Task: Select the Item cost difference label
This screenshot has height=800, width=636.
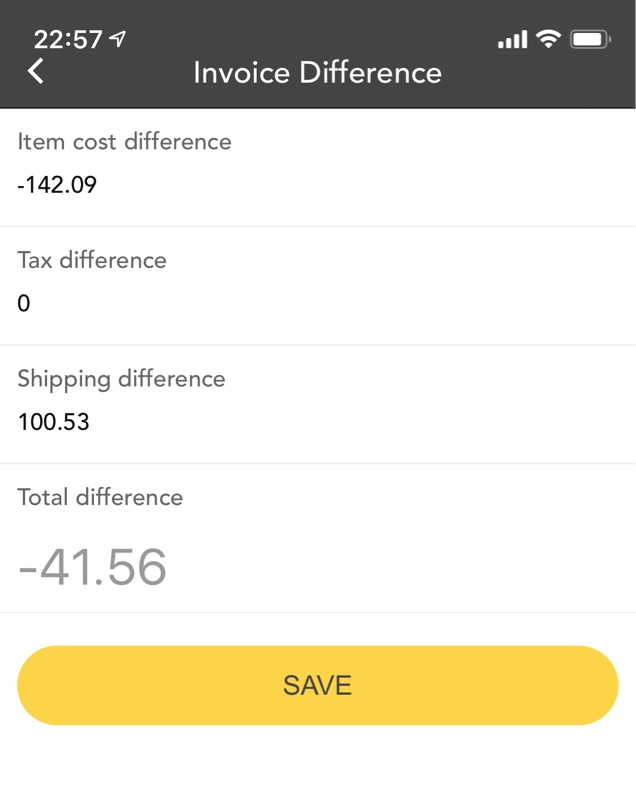Action: [x=124, y=142]
